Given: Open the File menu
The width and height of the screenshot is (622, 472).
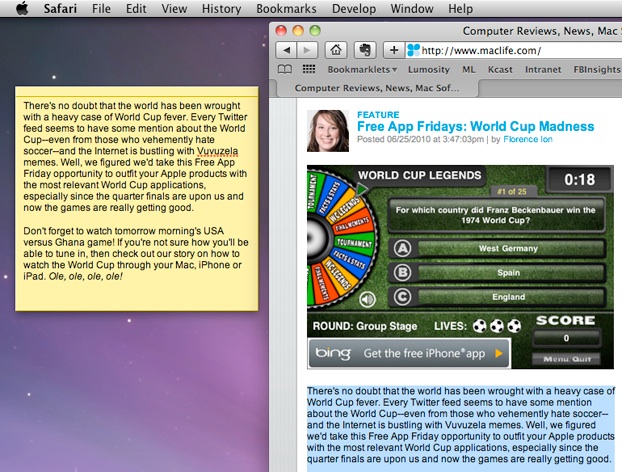Looking at the screenshot, I should (x=101, y=8).
